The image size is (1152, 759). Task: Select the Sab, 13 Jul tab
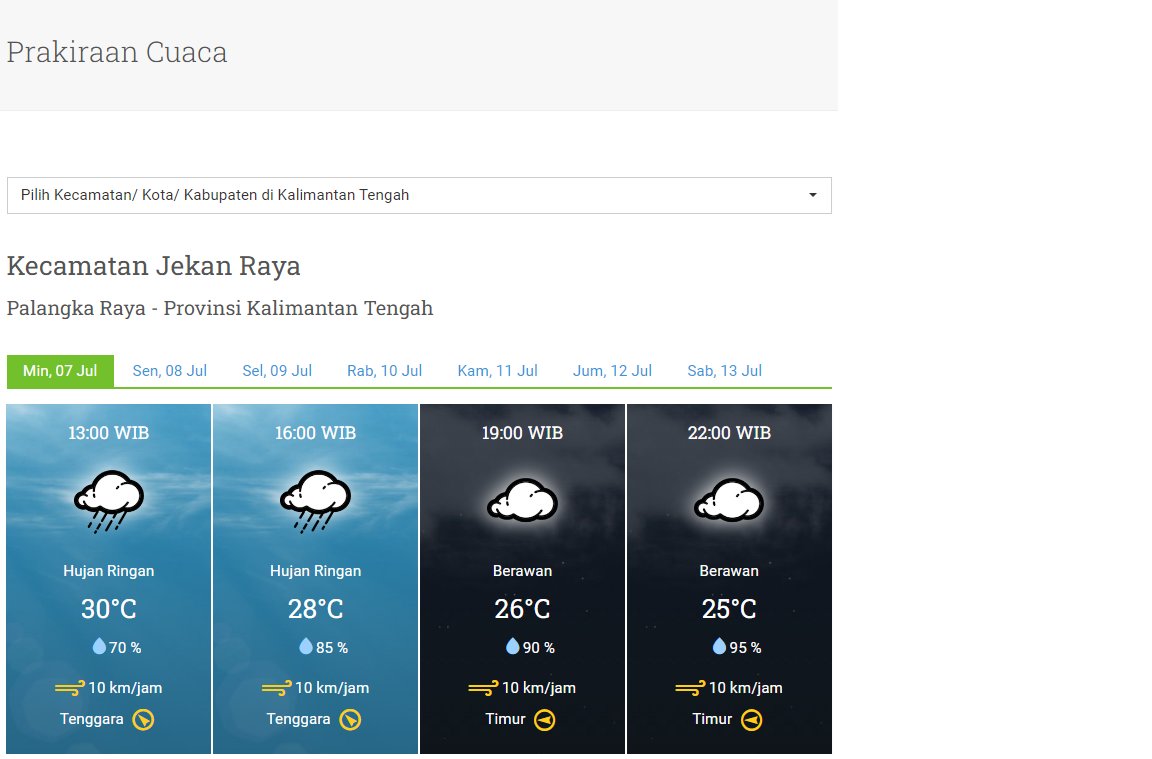pos(724,371)
